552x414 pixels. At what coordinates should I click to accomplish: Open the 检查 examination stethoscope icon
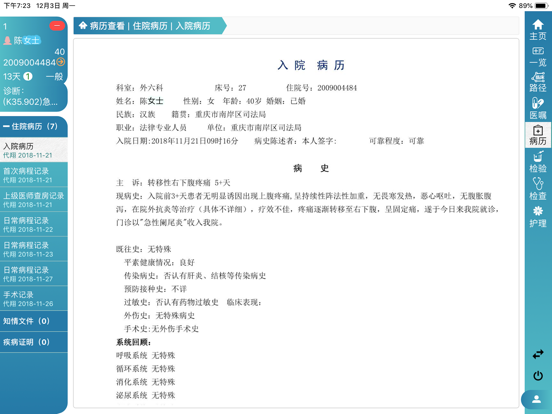[x=538, y=189]
